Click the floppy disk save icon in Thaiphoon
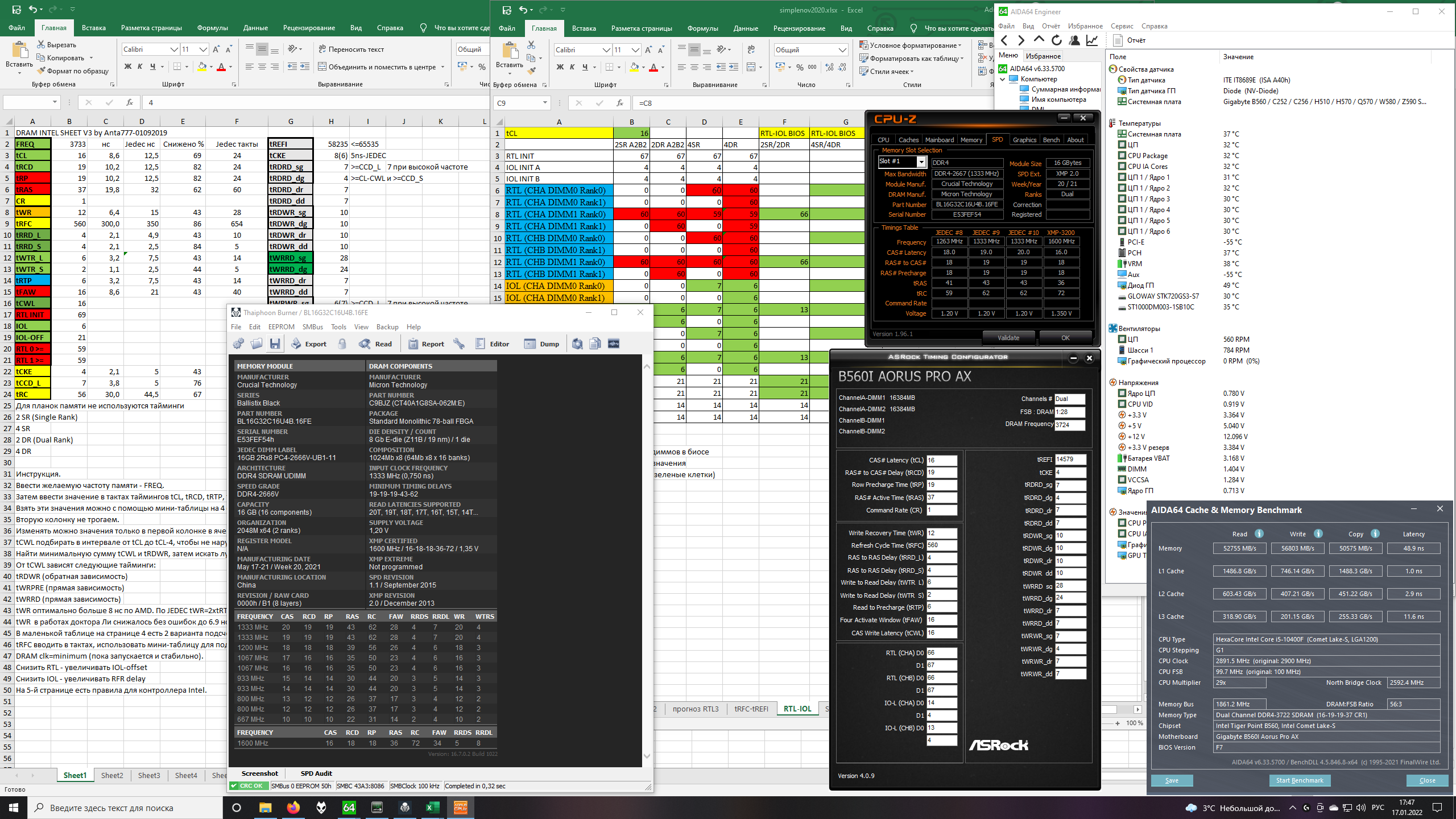The height and width of the screenshot is (819, 1456). (x=275, y=344)
